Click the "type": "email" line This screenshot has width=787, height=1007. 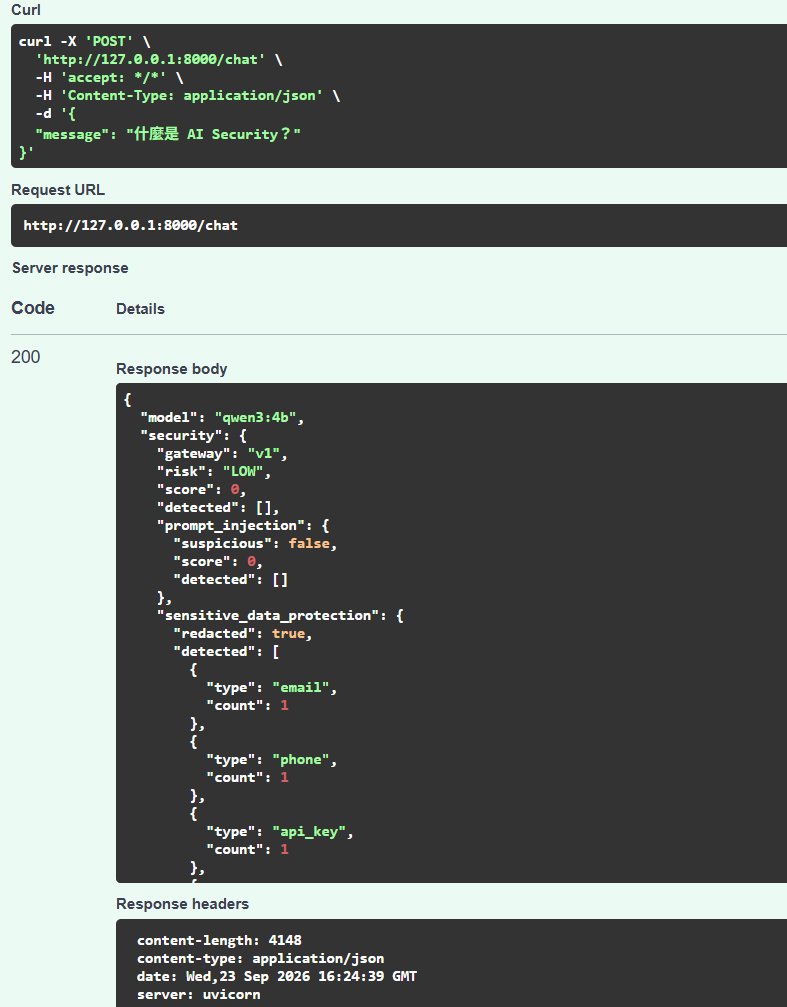pyautogui.click(x=272, y=687)
